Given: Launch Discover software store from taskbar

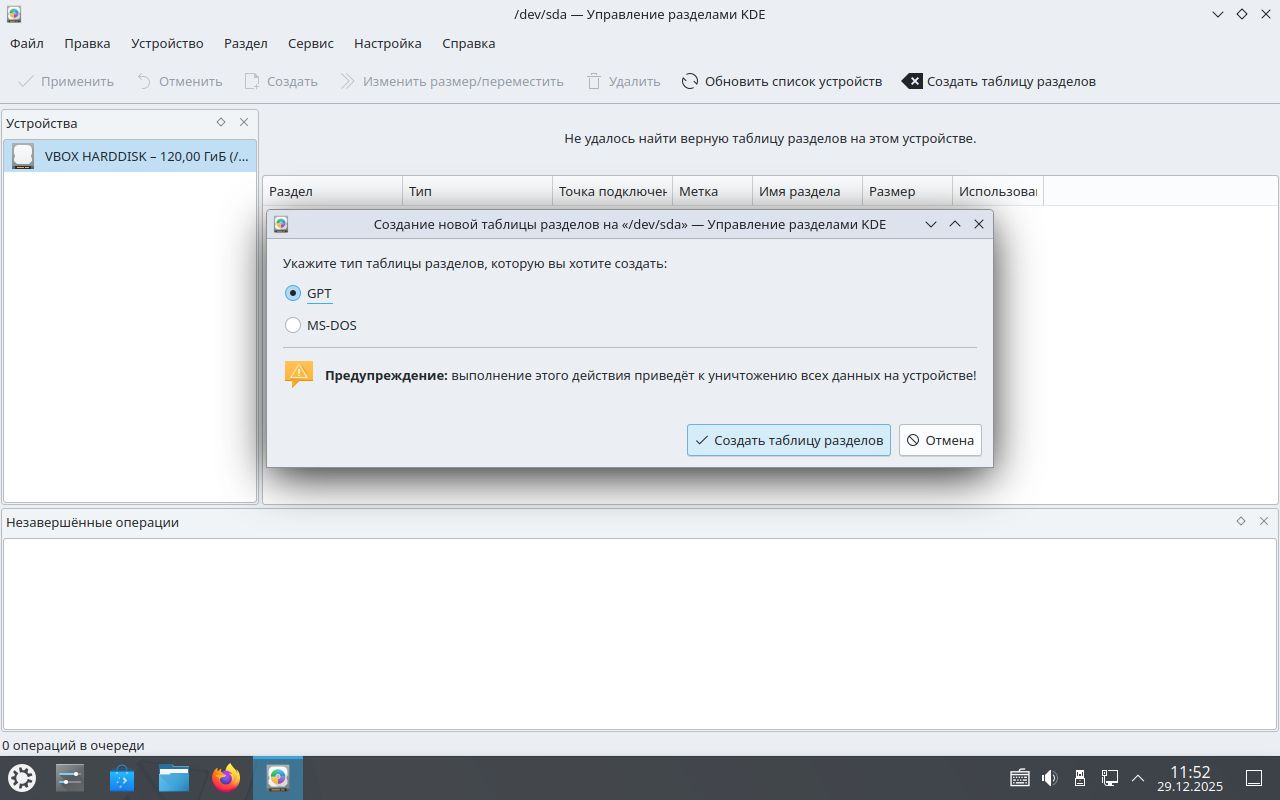Looking at the screenshot, I should click(122, 778).
